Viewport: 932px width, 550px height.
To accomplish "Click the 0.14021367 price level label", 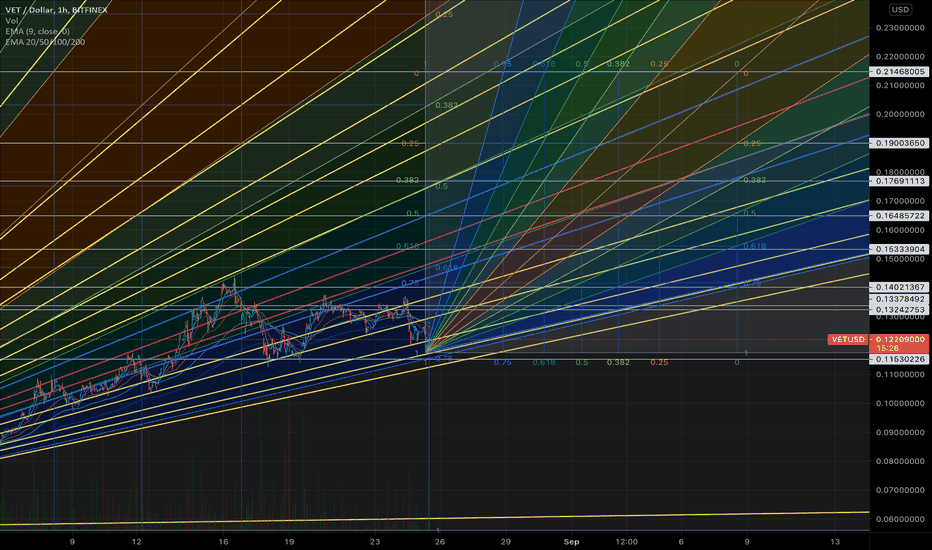I will [x=900, y=287].
